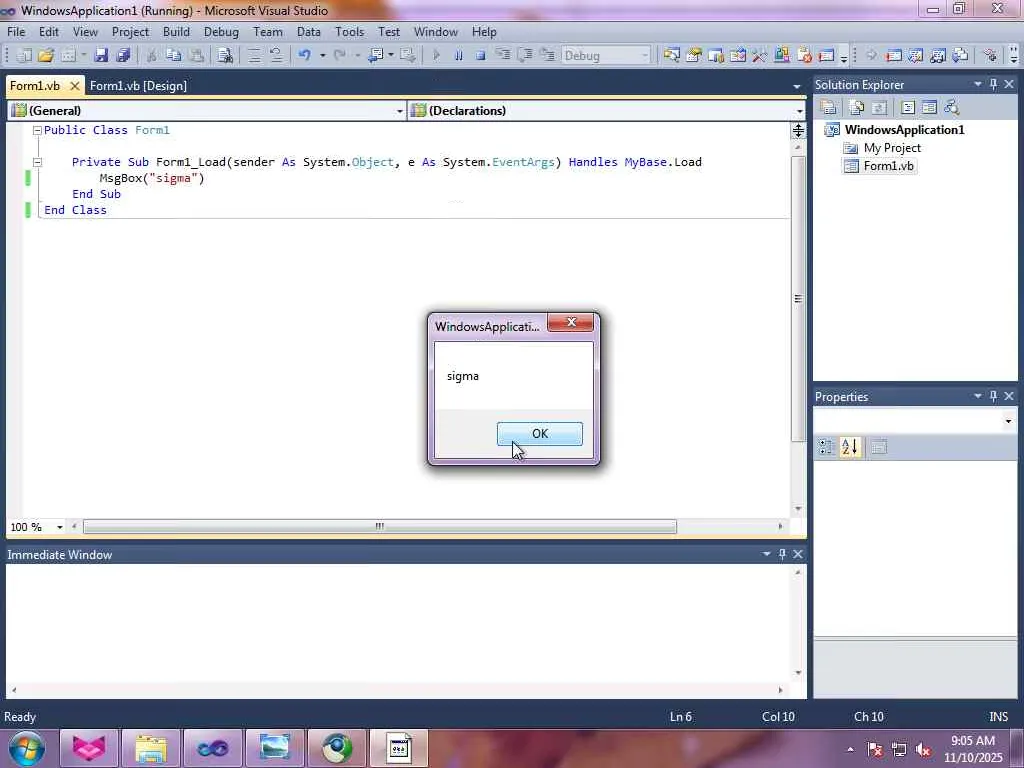Viewport: 1024px width, 768px height.
Task: Comment out the selected lines icon
Action: point(254,56)
